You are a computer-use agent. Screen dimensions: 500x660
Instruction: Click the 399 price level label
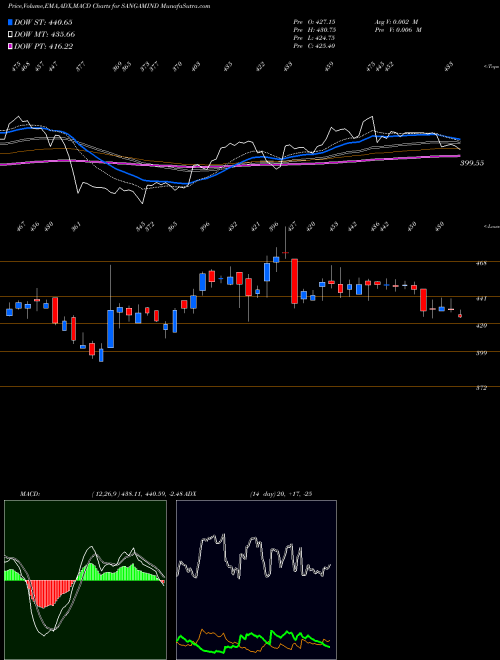coord(481,353)
